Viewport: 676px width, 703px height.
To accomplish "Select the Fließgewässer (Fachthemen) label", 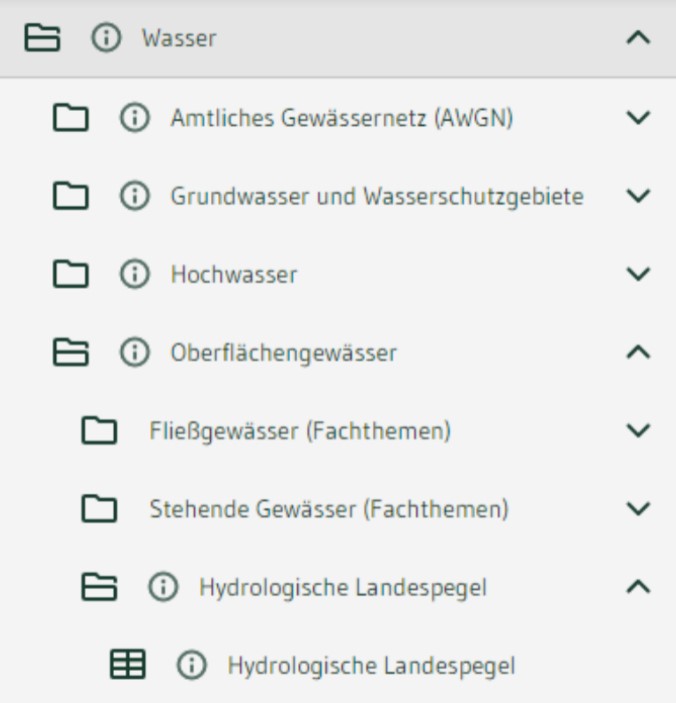I will pos(300,431).
